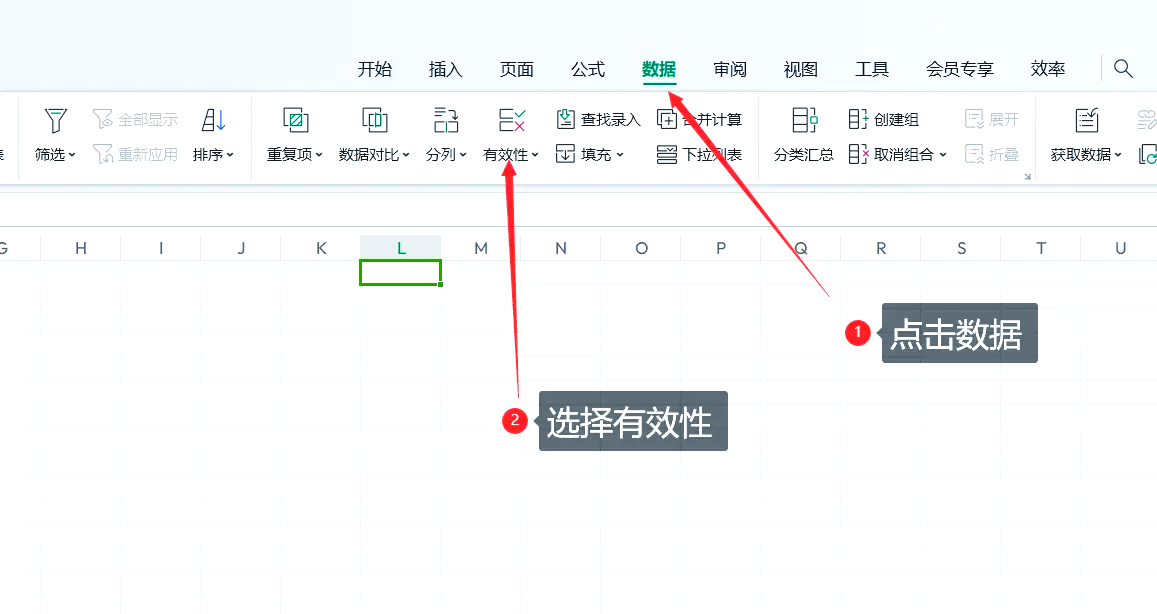
Task: Switch to the 审阅 tab
Action: point(730,69)
